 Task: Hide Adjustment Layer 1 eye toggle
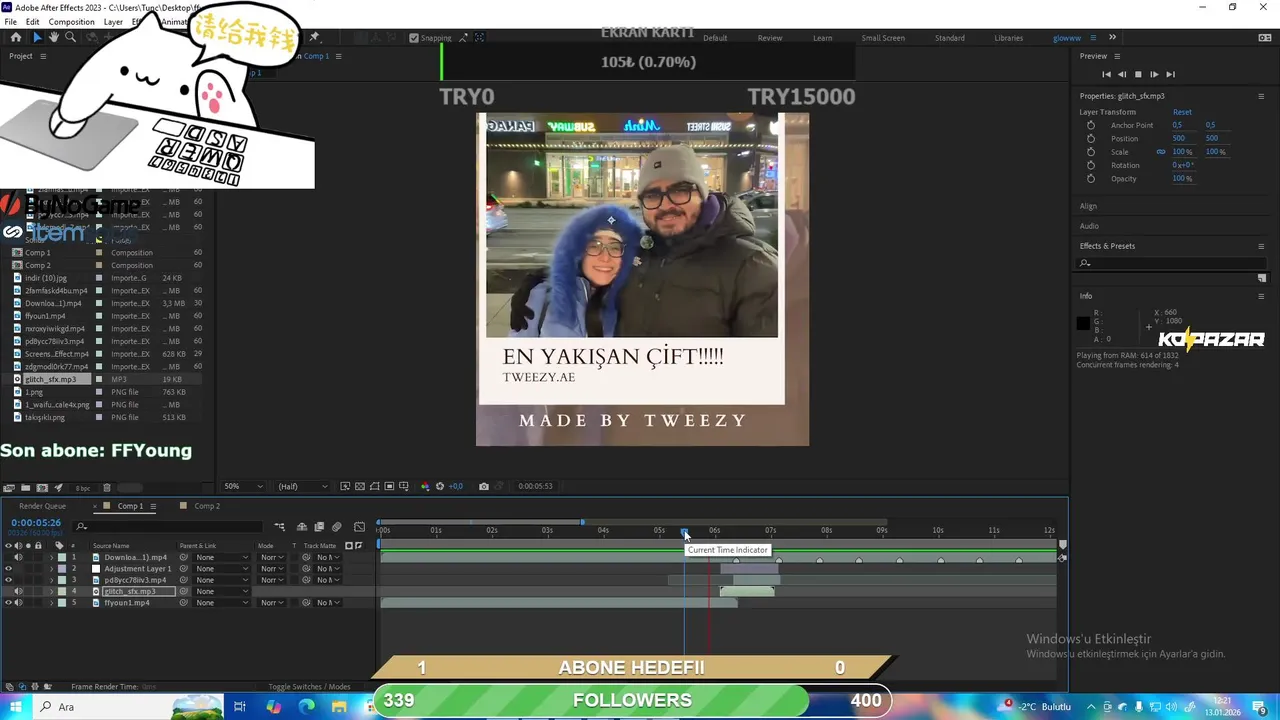coord(8,568)
